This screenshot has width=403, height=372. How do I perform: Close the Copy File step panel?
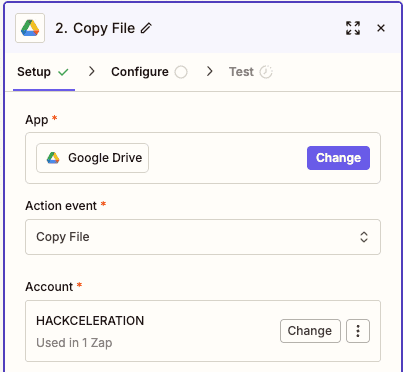381,28
